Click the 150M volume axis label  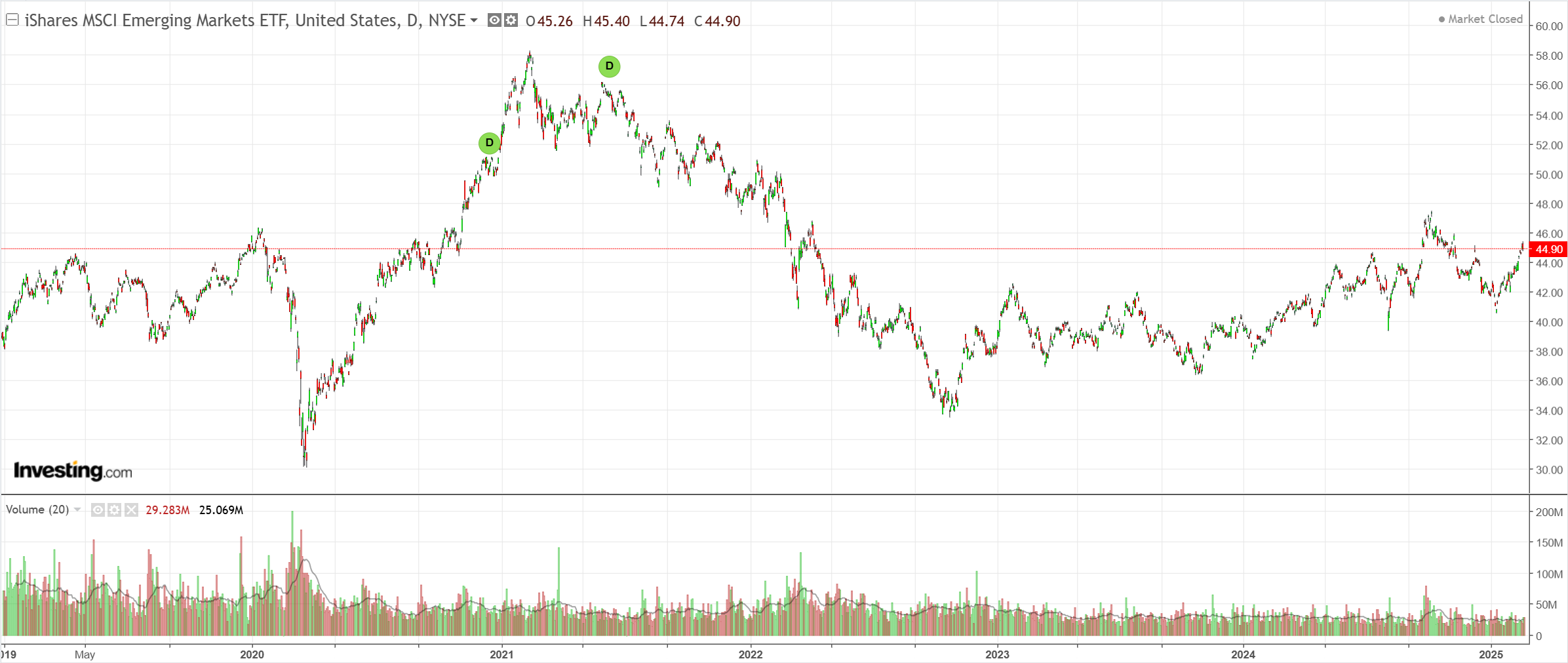click(1549, 543)
